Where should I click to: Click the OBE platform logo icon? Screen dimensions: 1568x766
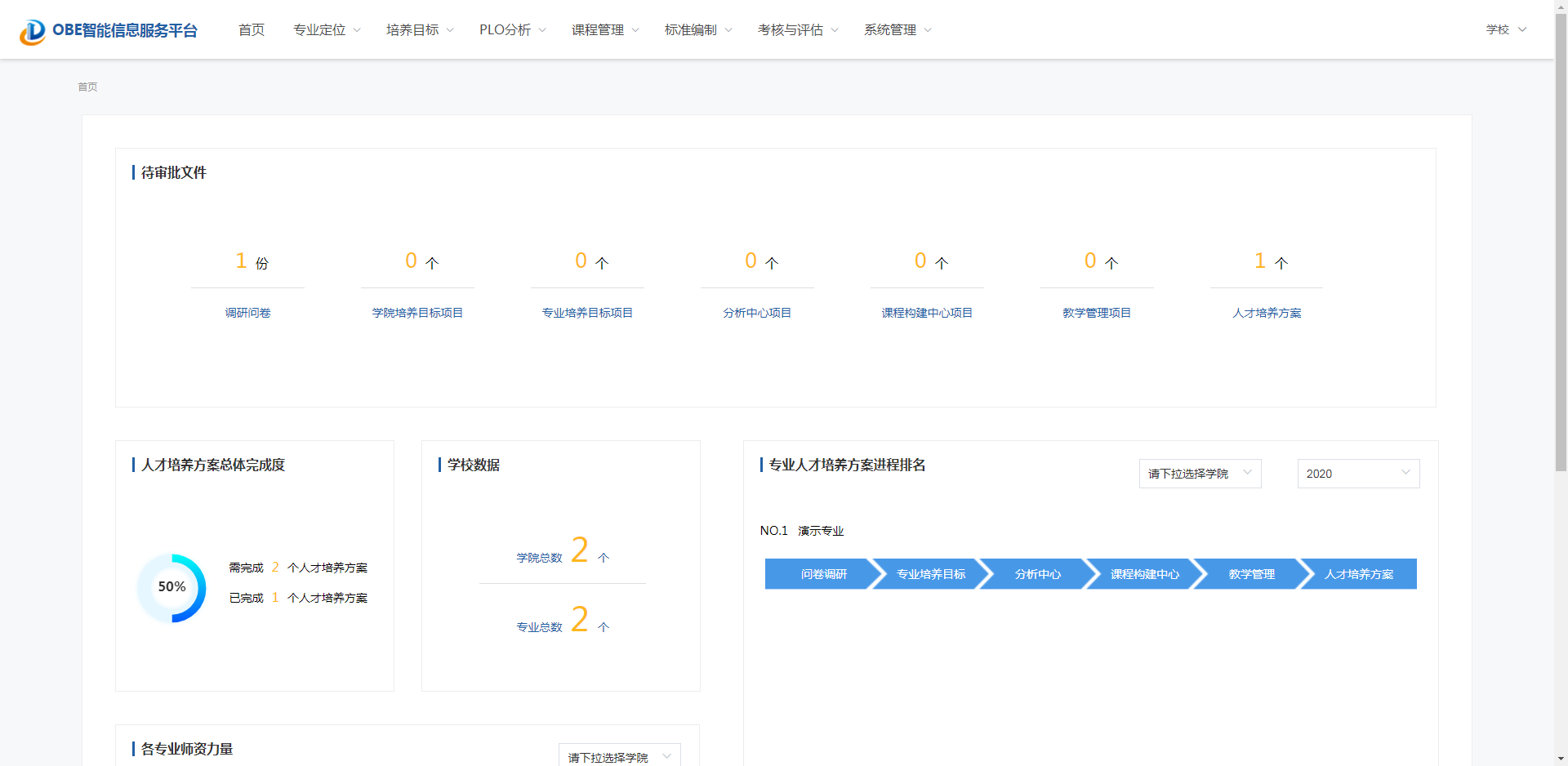coord(33,31)
